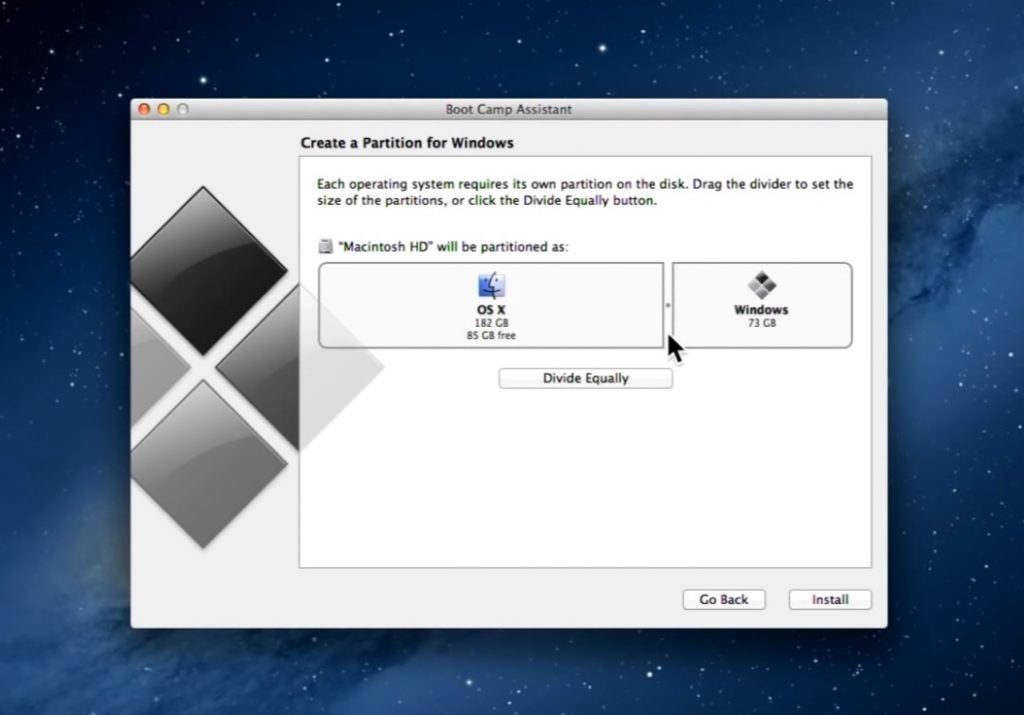Close the Boot Camp Assistant window
This screenshot has width=1024, height=715.
pyautogui.click(x=144, y=109)
